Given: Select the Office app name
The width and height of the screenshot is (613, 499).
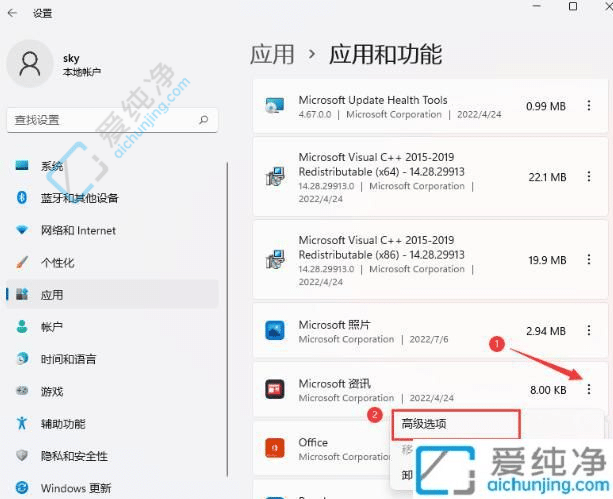Looking at the screenshot, I should coord(313,443).
